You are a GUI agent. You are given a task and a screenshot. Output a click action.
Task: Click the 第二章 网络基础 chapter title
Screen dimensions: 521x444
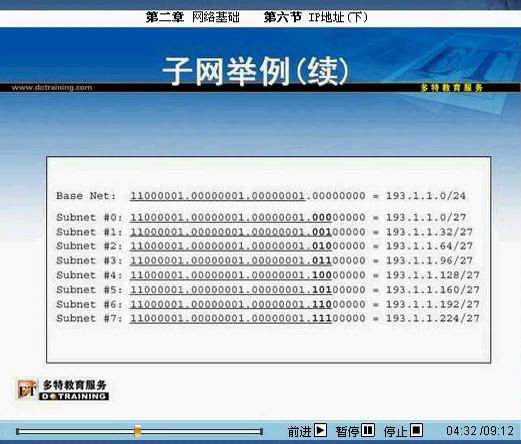tap(193, 17)
